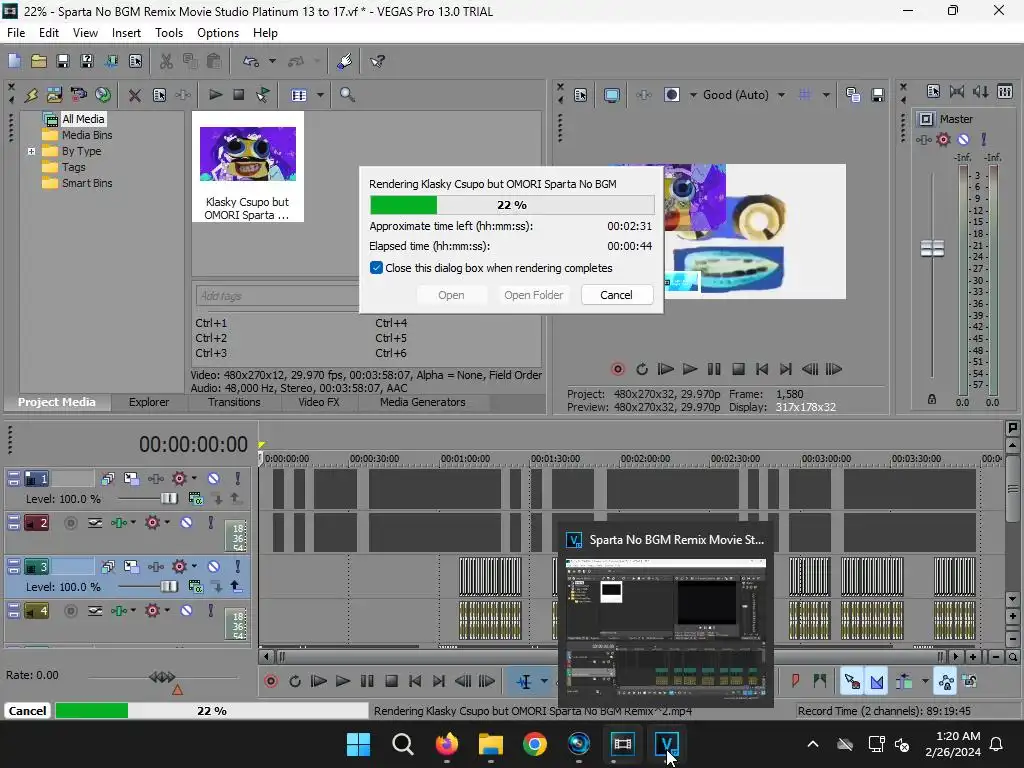Click the Interactive Tutorials hand icon
The image size is (1024, 768).
[x=345, y=61]
